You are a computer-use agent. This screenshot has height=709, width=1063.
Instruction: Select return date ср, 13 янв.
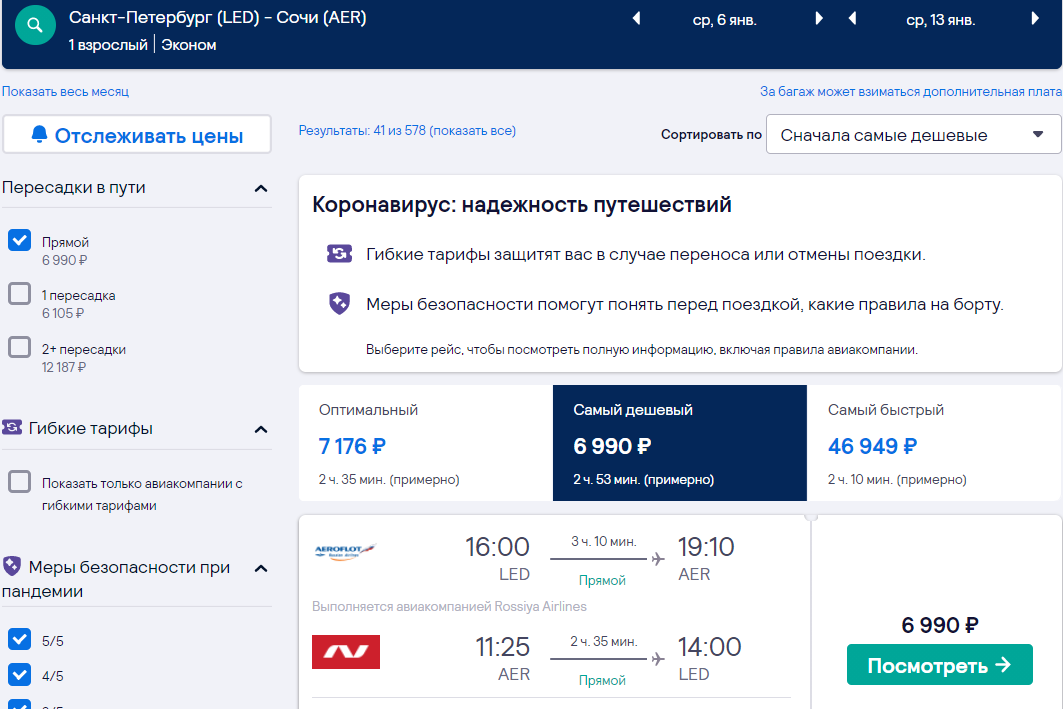click(940, 20)
